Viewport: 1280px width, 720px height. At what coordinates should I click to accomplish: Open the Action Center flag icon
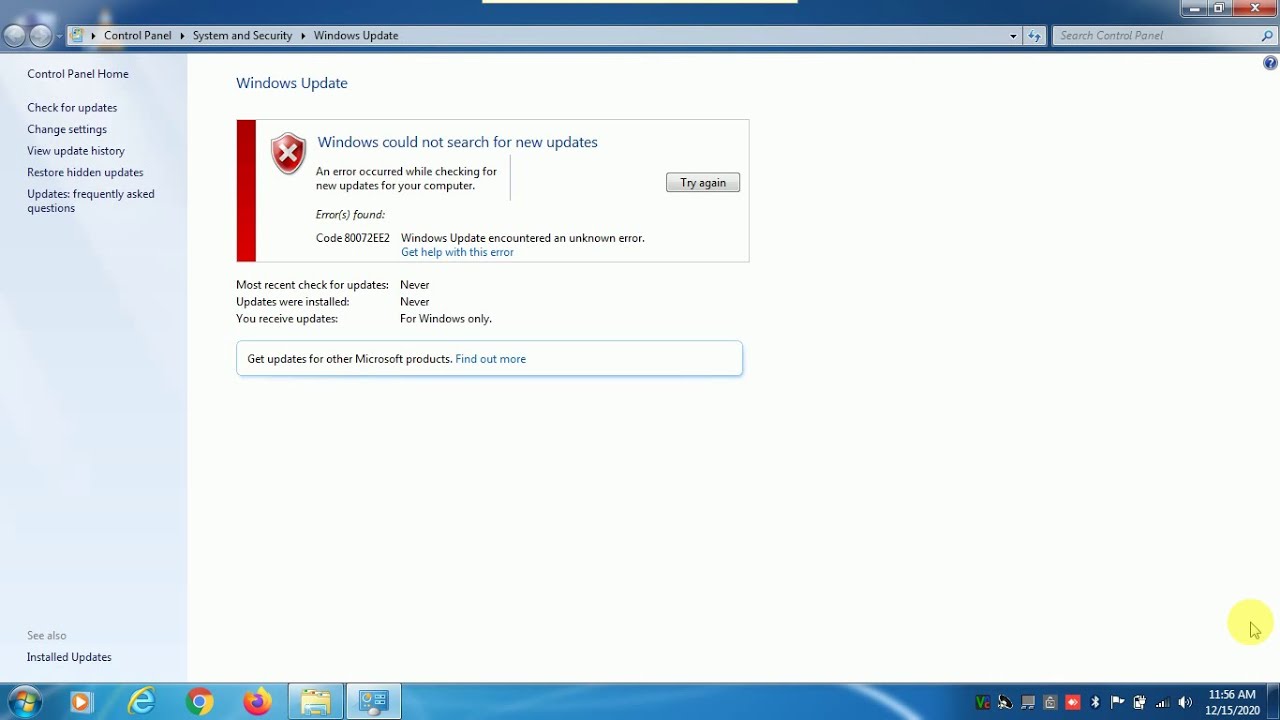1117,703
